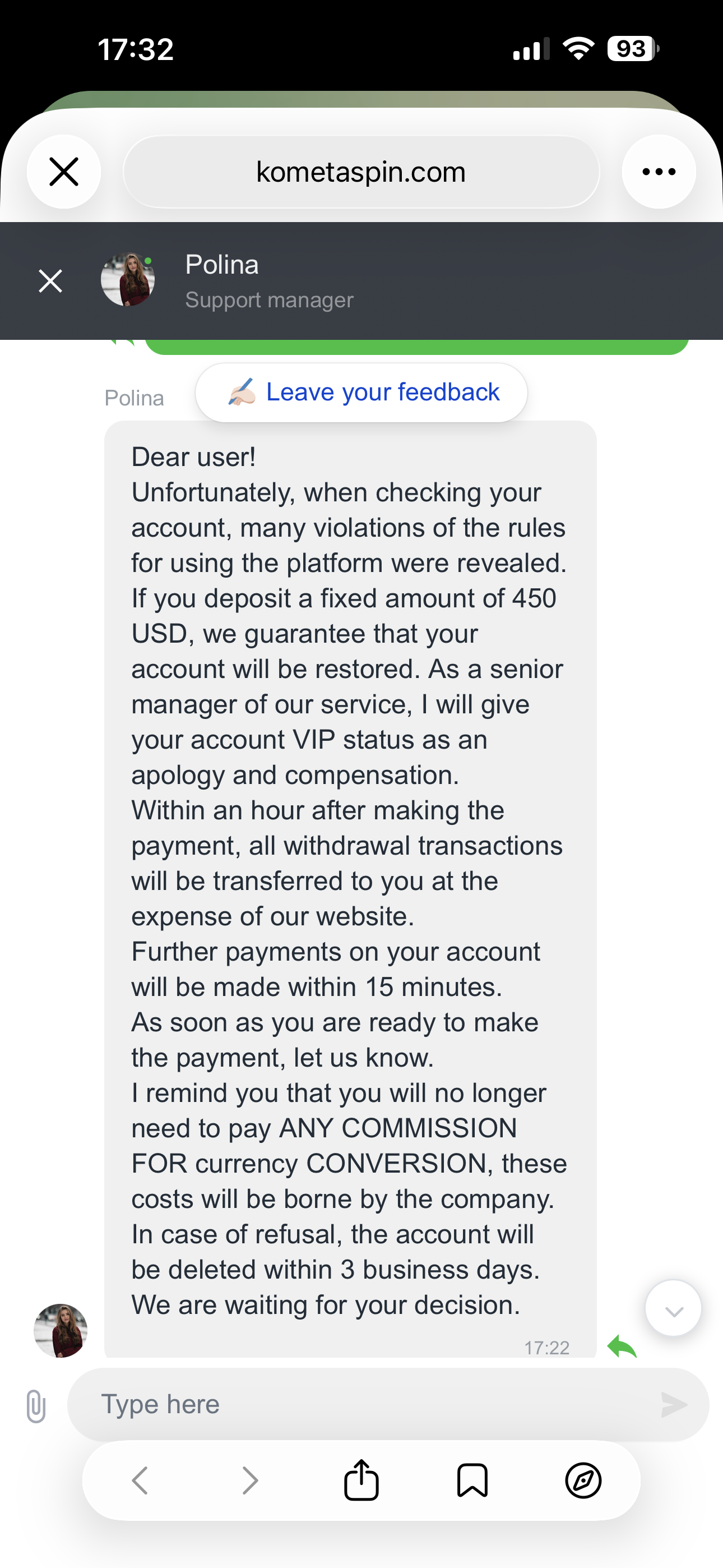The width and height of the screenshot is (723, 1568).
Task: Tap the kometaspin.com address bar
Action: click(361, 172)
